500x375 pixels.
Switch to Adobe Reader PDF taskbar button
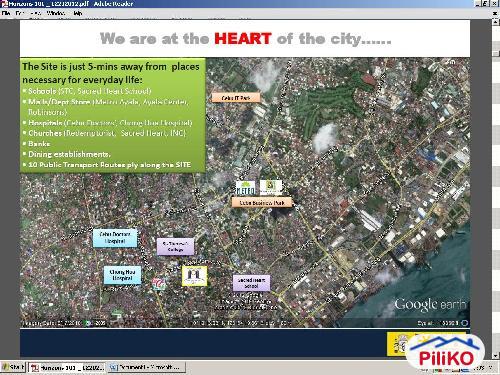67,368
